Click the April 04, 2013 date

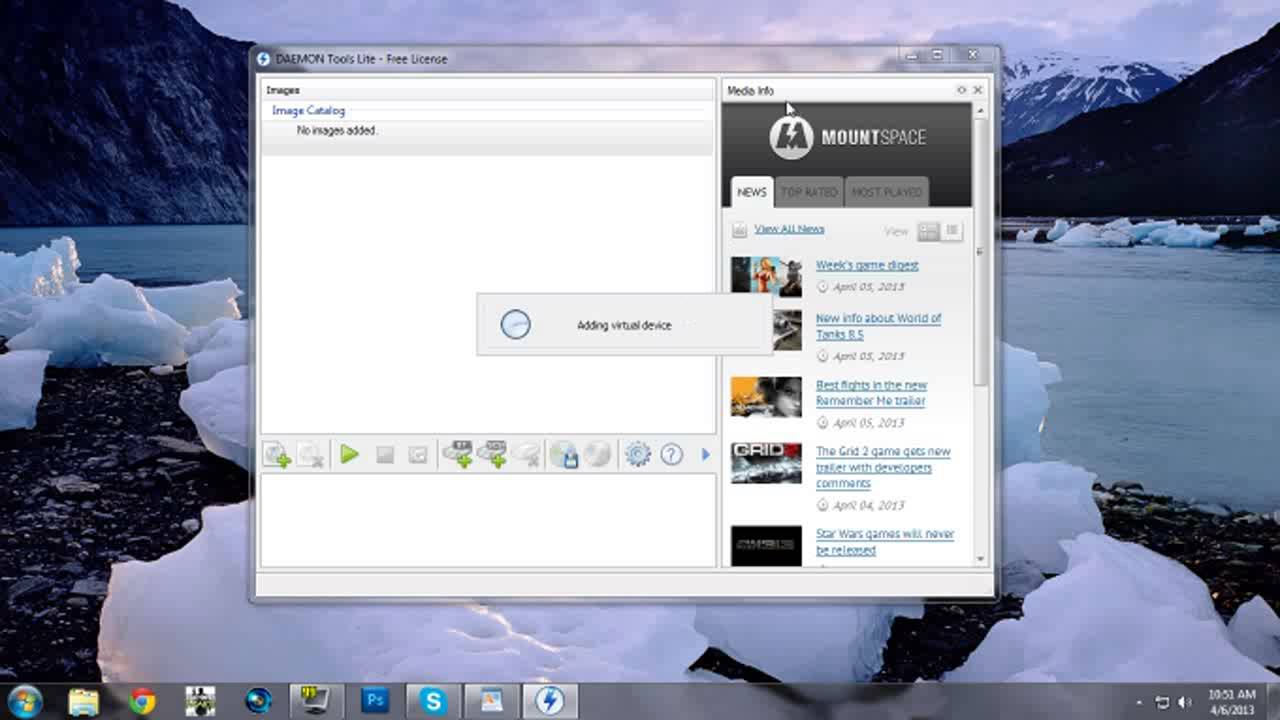click(868, 505)
